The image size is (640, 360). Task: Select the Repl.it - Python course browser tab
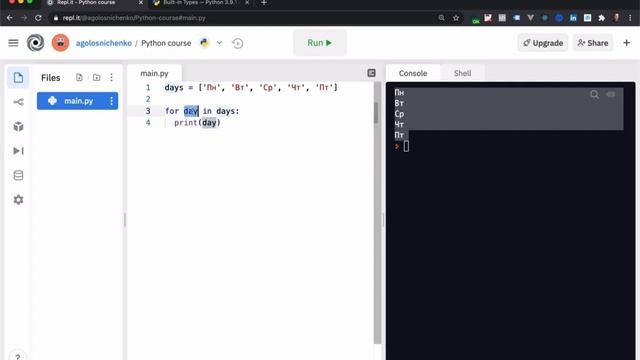(94, 3)
